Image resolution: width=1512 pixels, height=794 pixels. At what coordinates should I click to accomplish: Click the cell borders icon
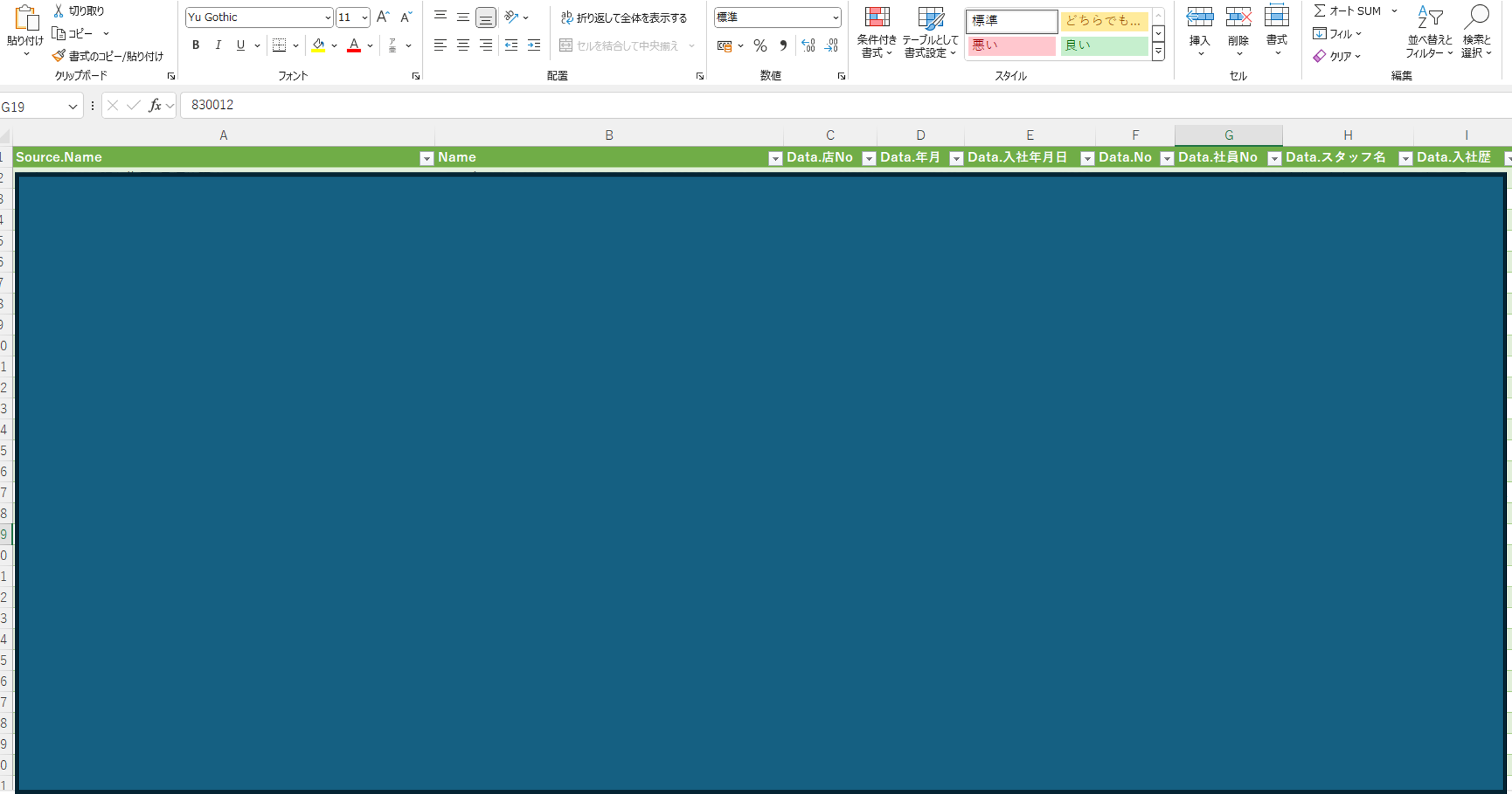(279, 45)
